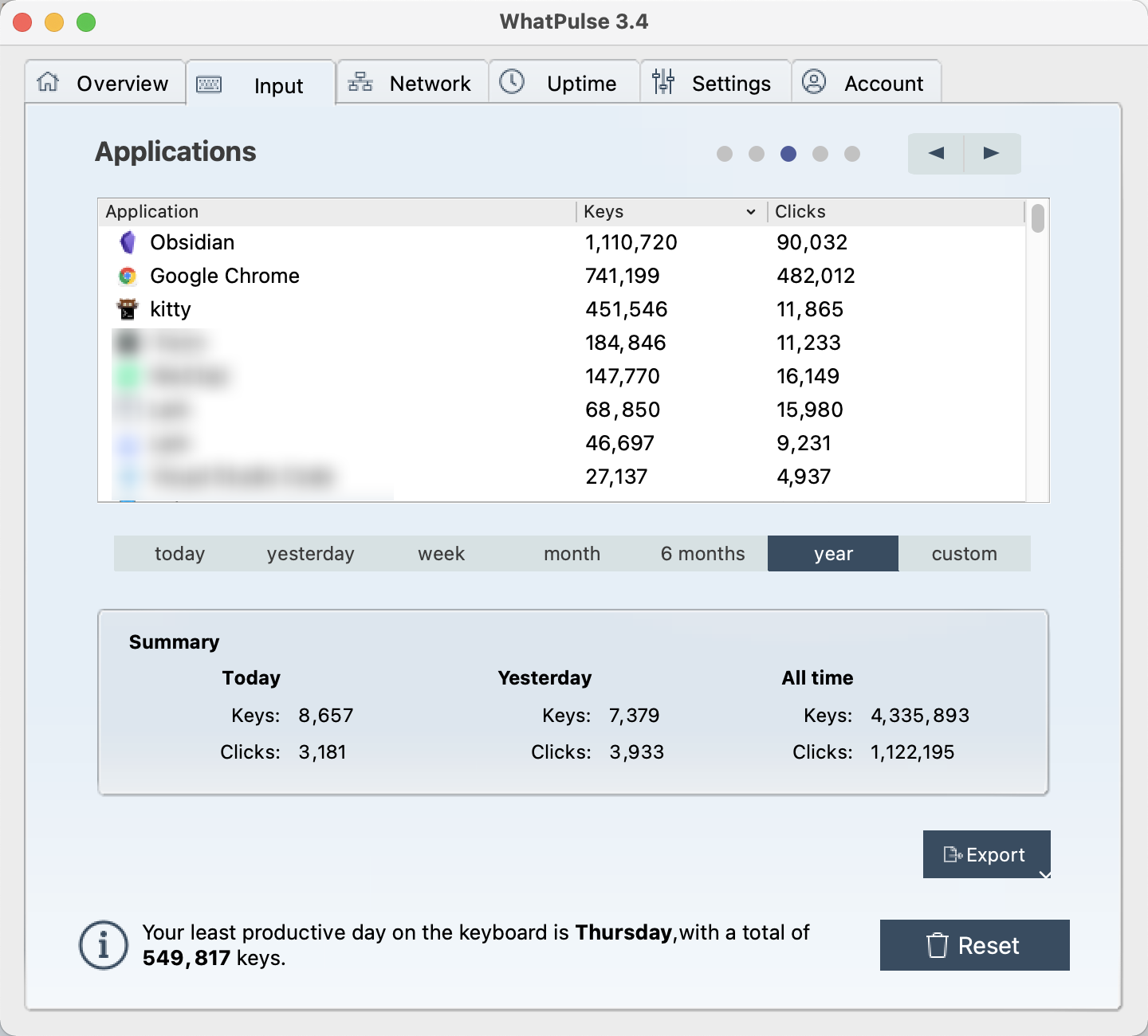The height and width of the screenshot is (1036, 1148).
Task: Switch to the week time range
Action: coord(441,554)
